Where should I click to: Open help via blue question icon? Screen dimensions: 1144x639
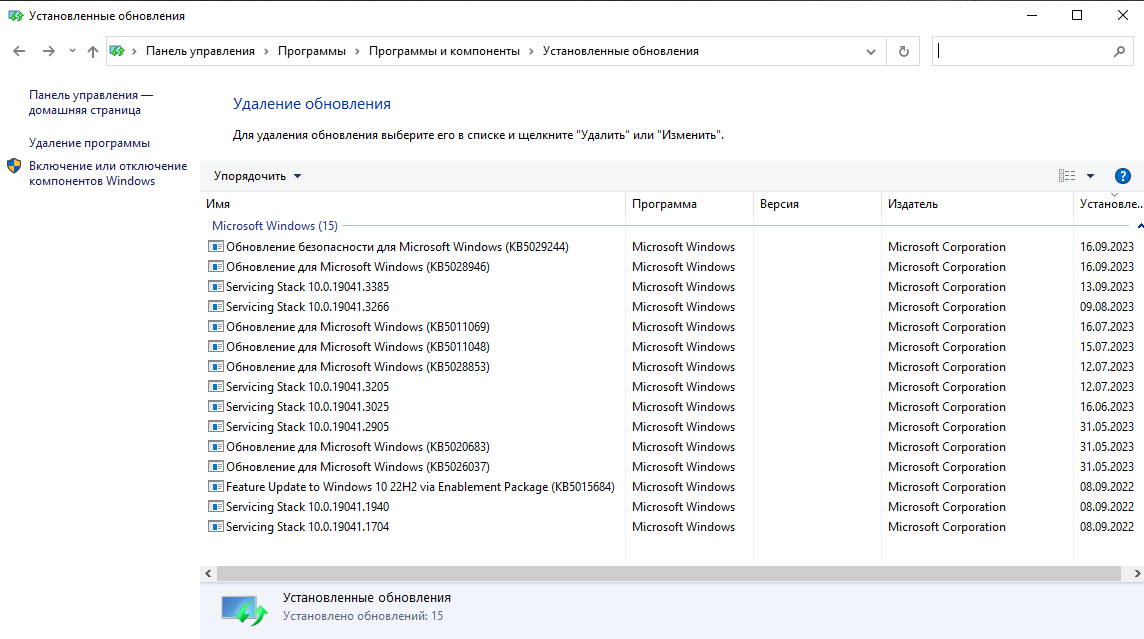coord(1122,176)
